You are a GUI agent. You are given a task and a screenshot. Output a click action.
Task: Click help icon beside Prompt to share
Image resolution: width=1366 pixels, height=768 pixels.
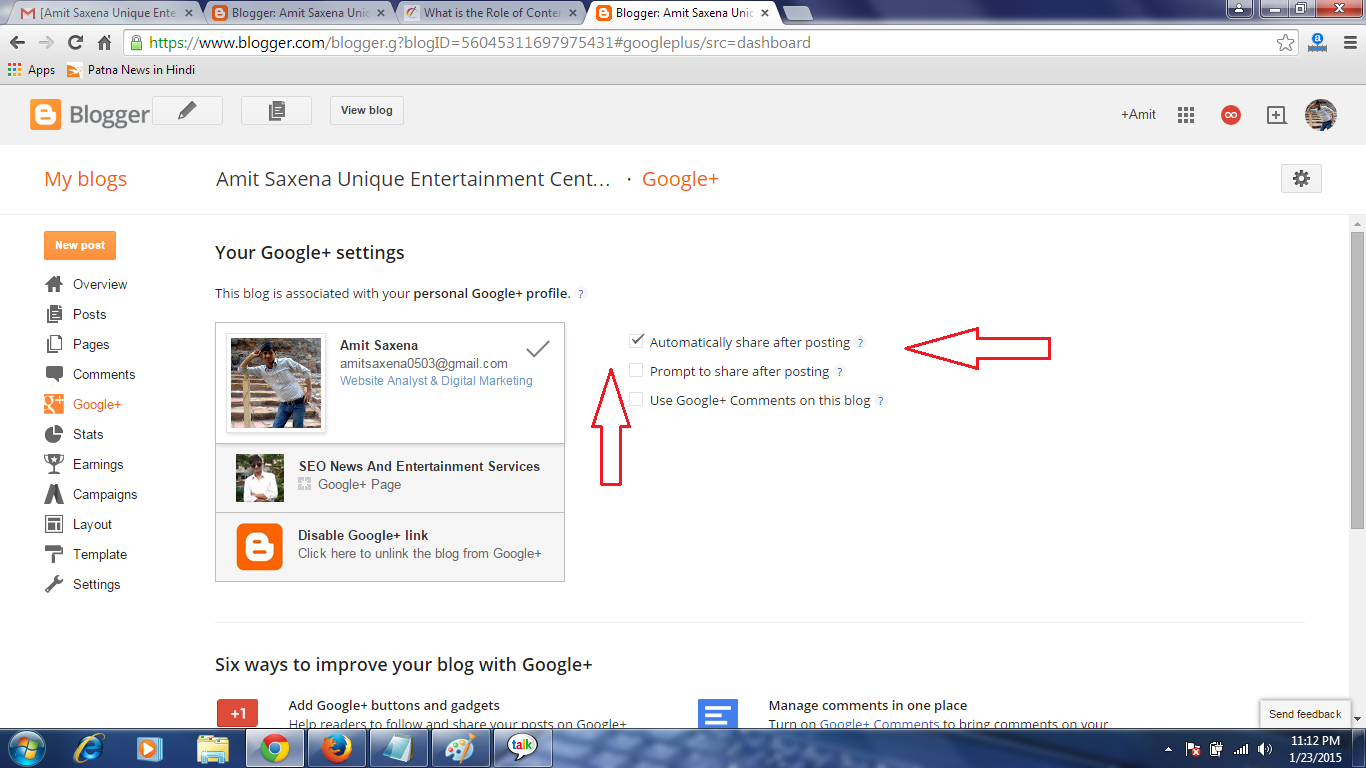click(839, 372)
